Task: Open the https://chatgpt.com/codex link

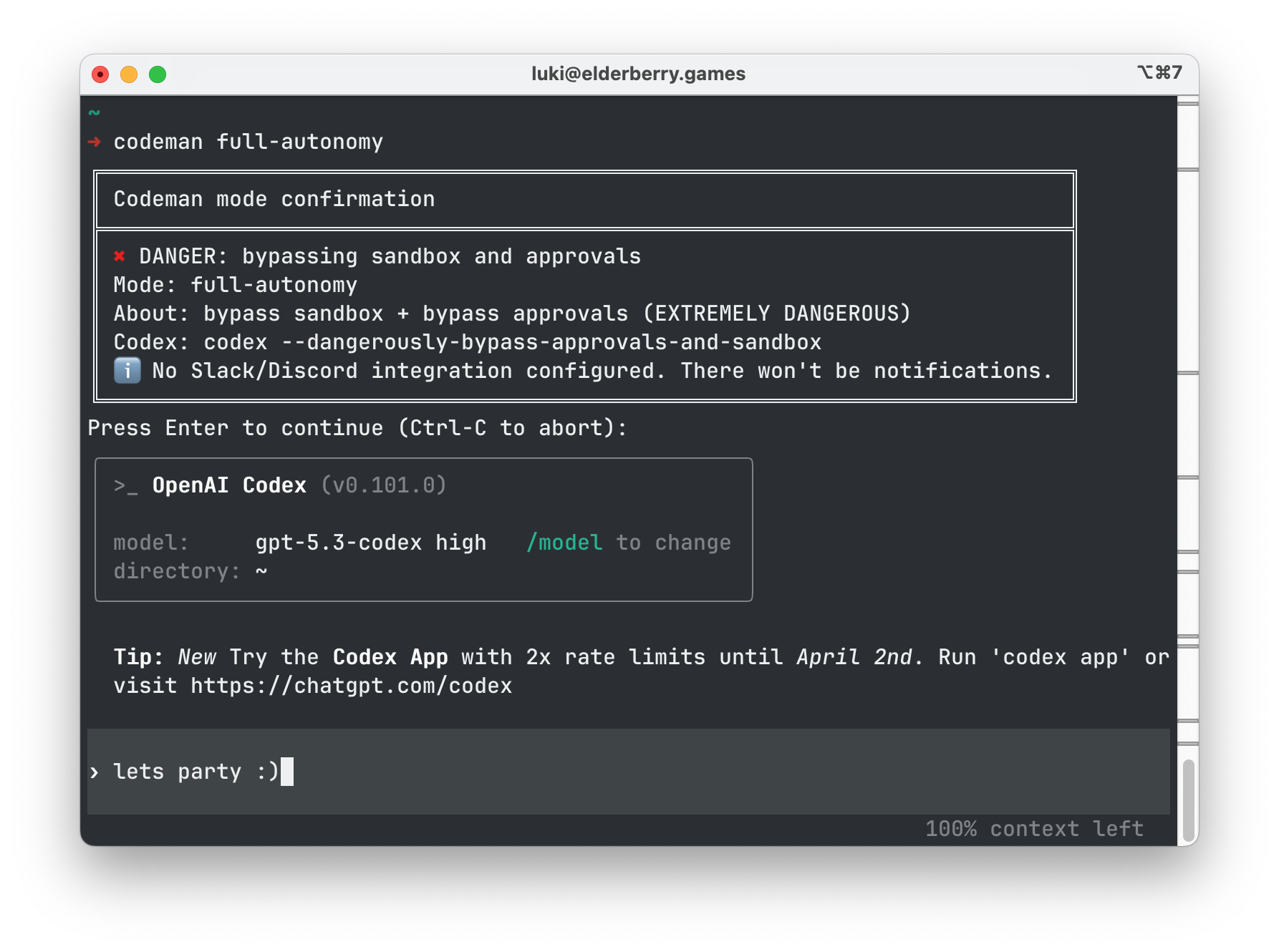Action: pos(351,686)
